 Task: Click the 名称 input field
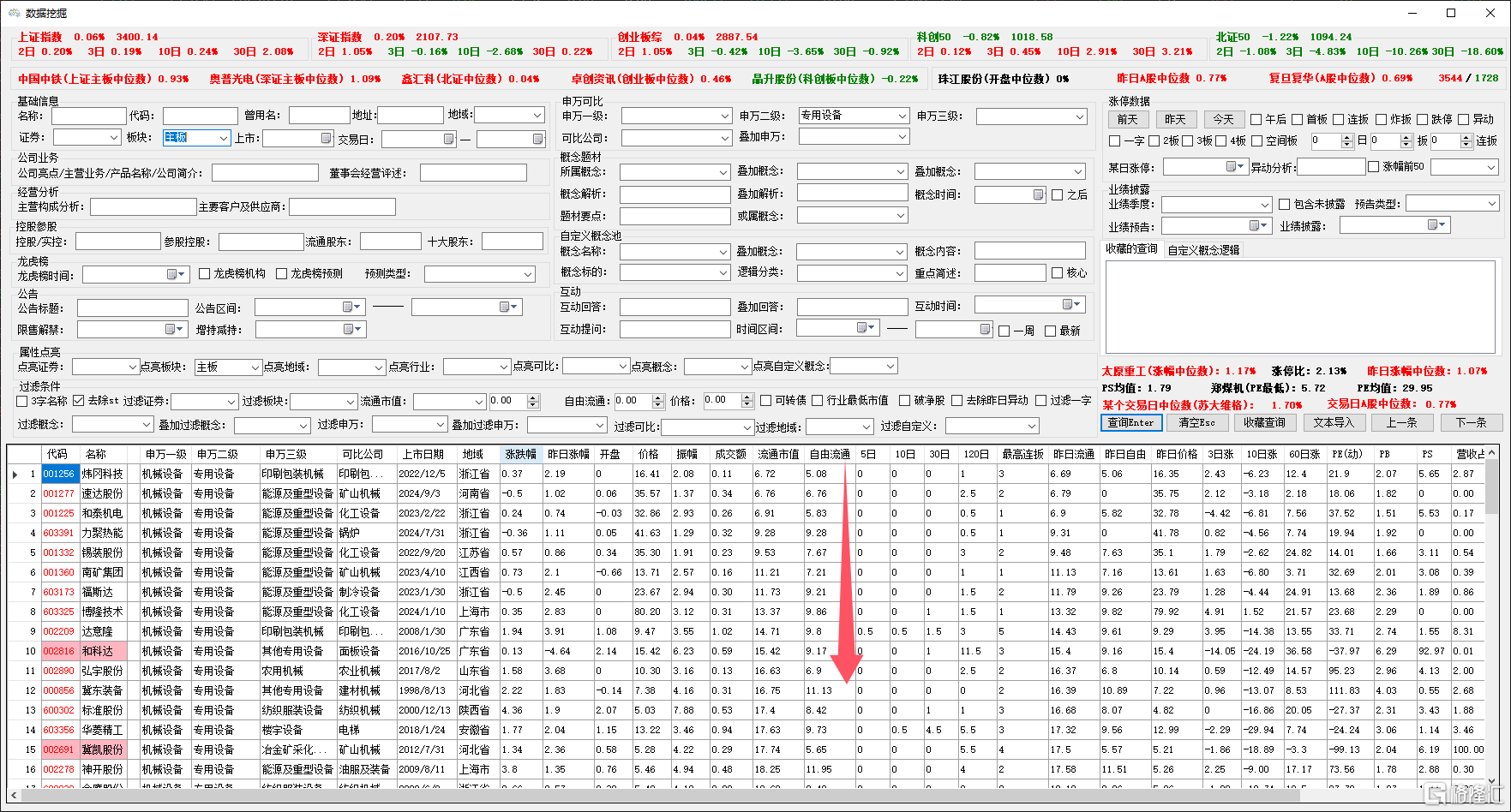(89, 116)
